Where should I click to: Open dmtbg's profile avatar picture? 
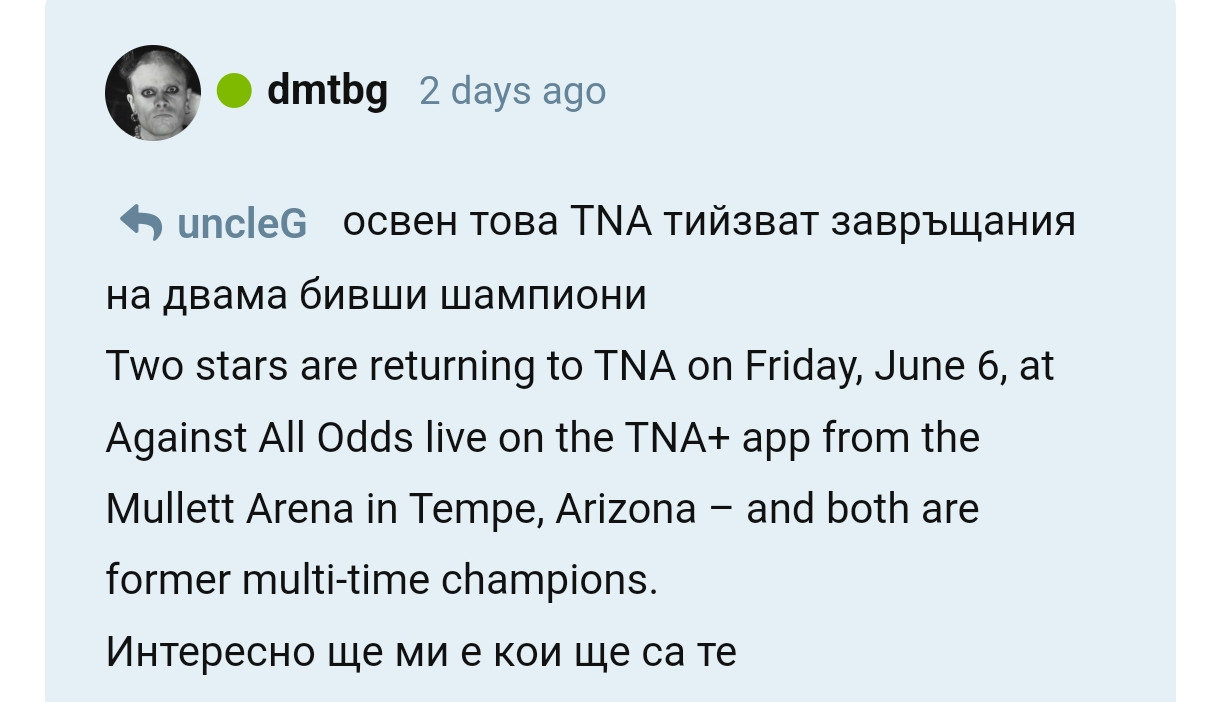[x=153, y=92]
